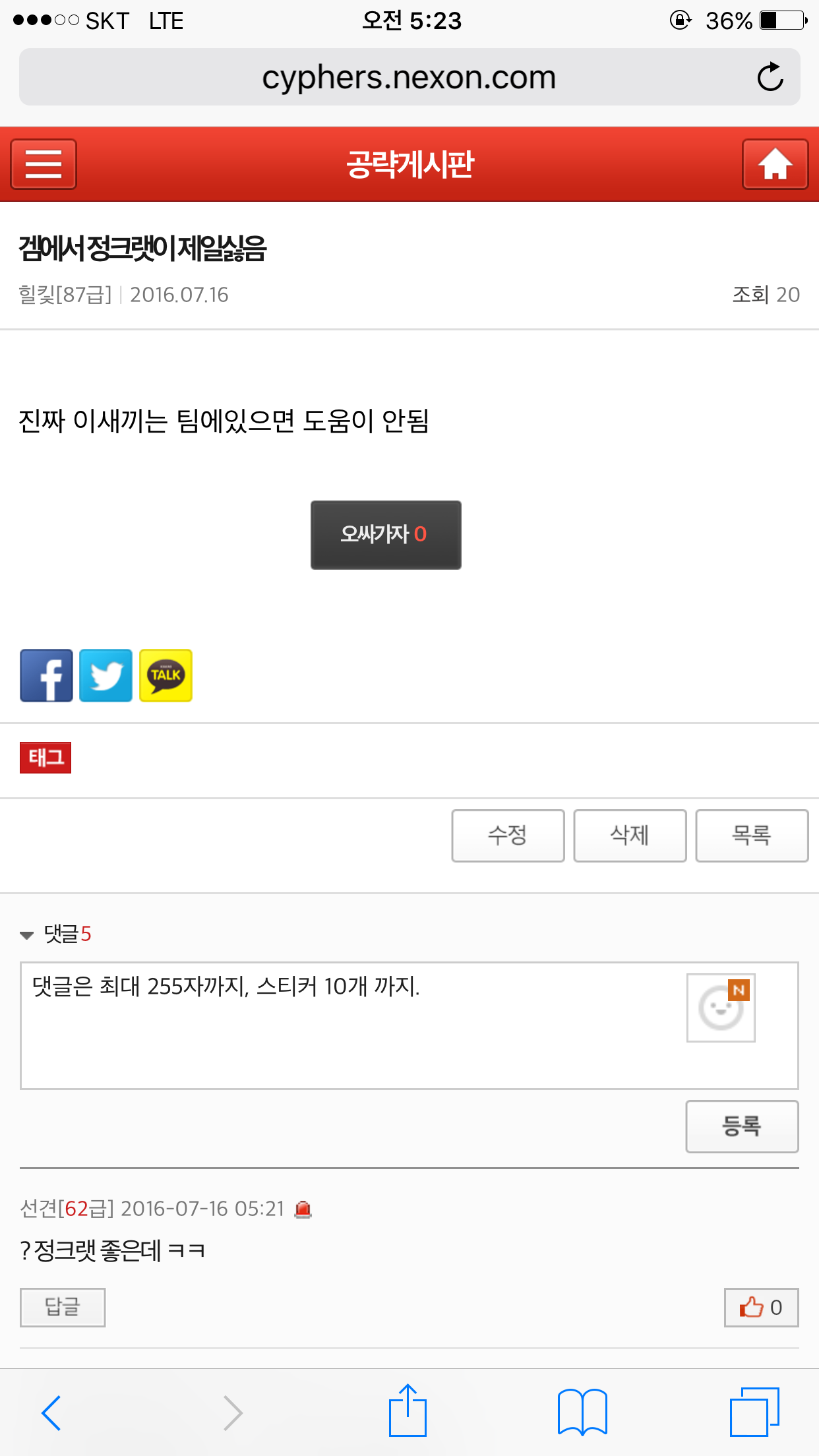
Task: Open Safari share sheet
Action: click(408, 1410)
